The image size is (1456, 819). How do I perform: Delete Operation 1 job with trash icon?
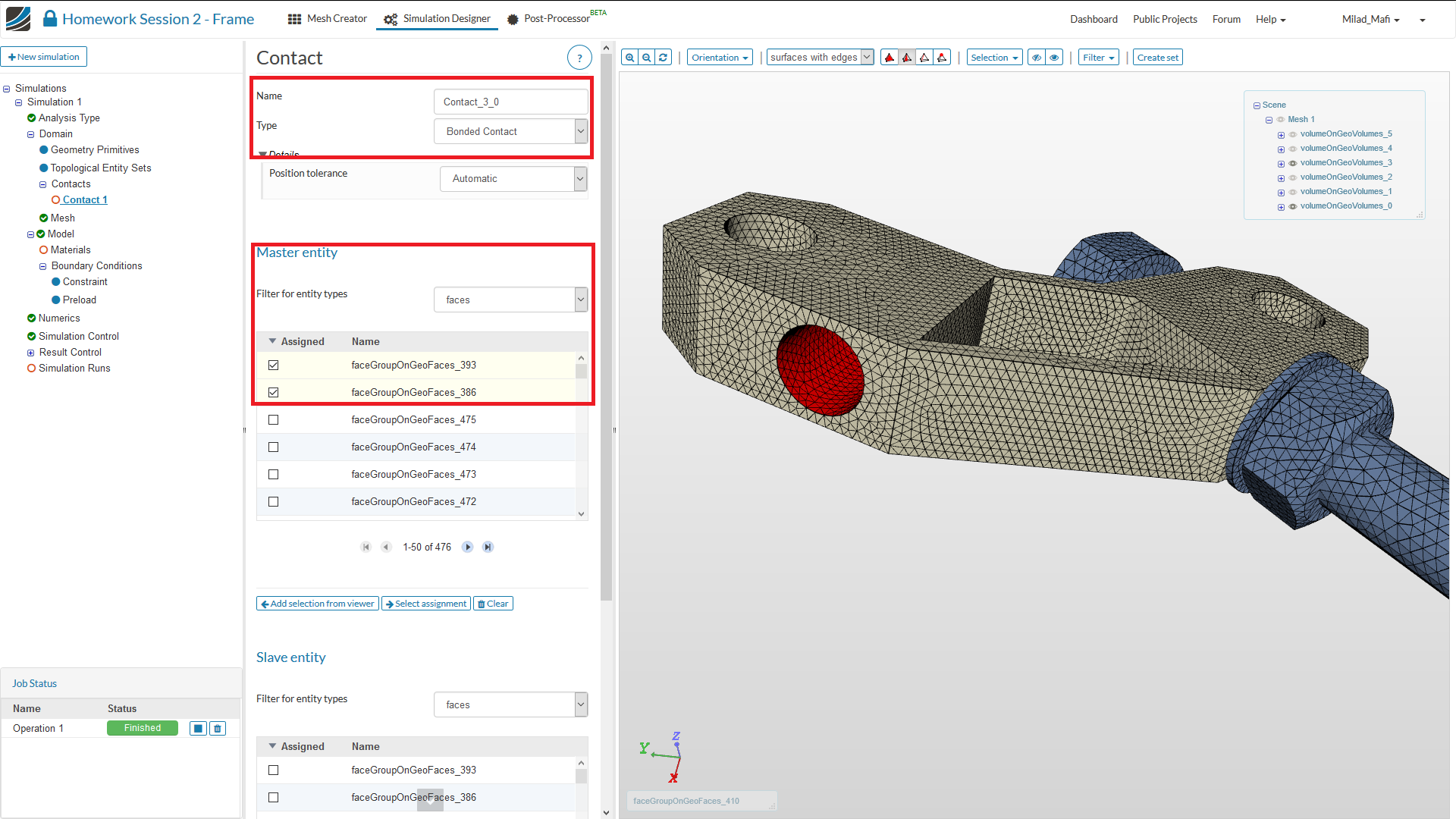point(218,729)
